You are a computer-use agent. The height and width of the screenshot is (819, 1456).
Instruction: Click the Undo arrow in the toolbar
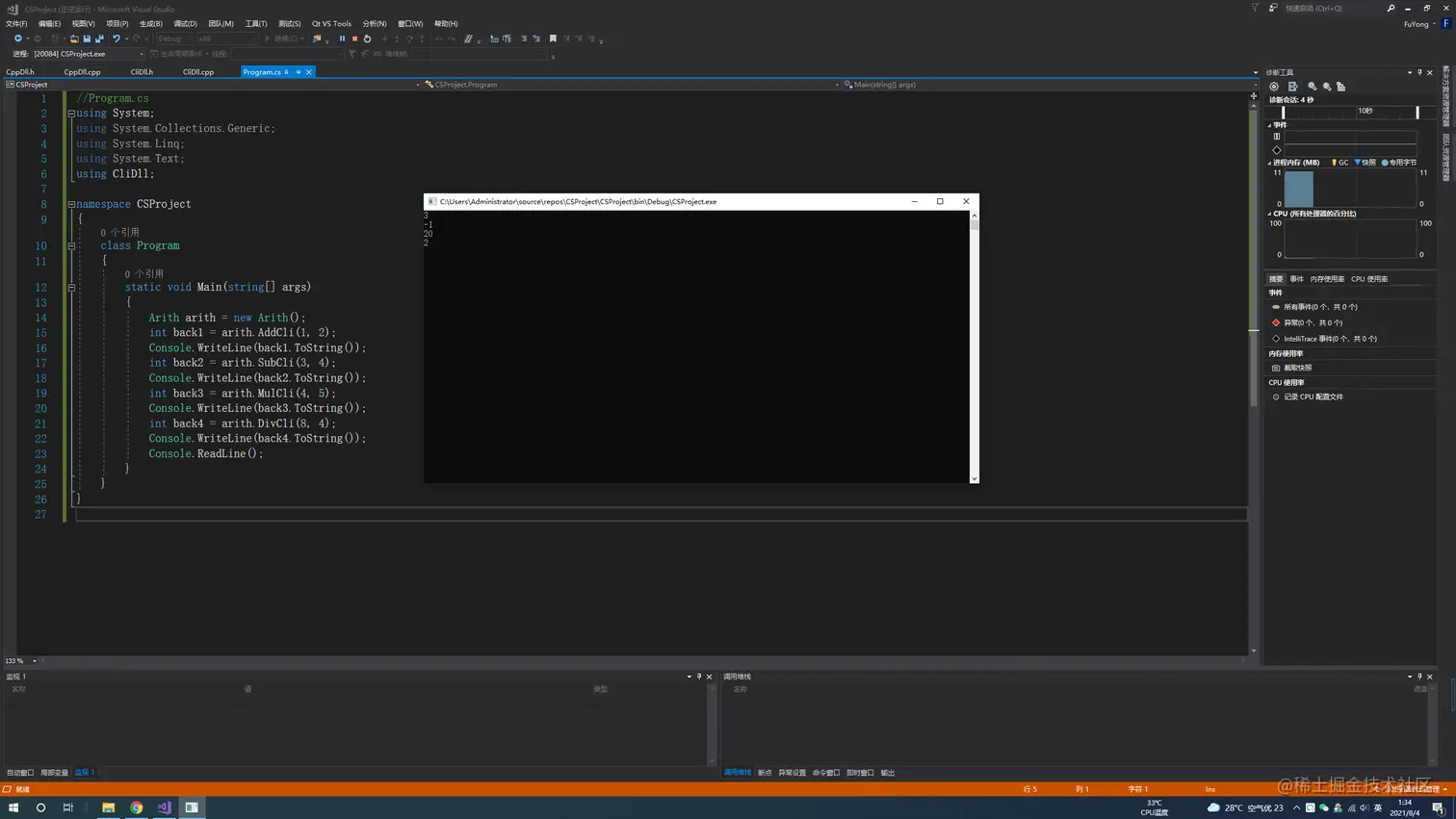(x=117, y=38)
